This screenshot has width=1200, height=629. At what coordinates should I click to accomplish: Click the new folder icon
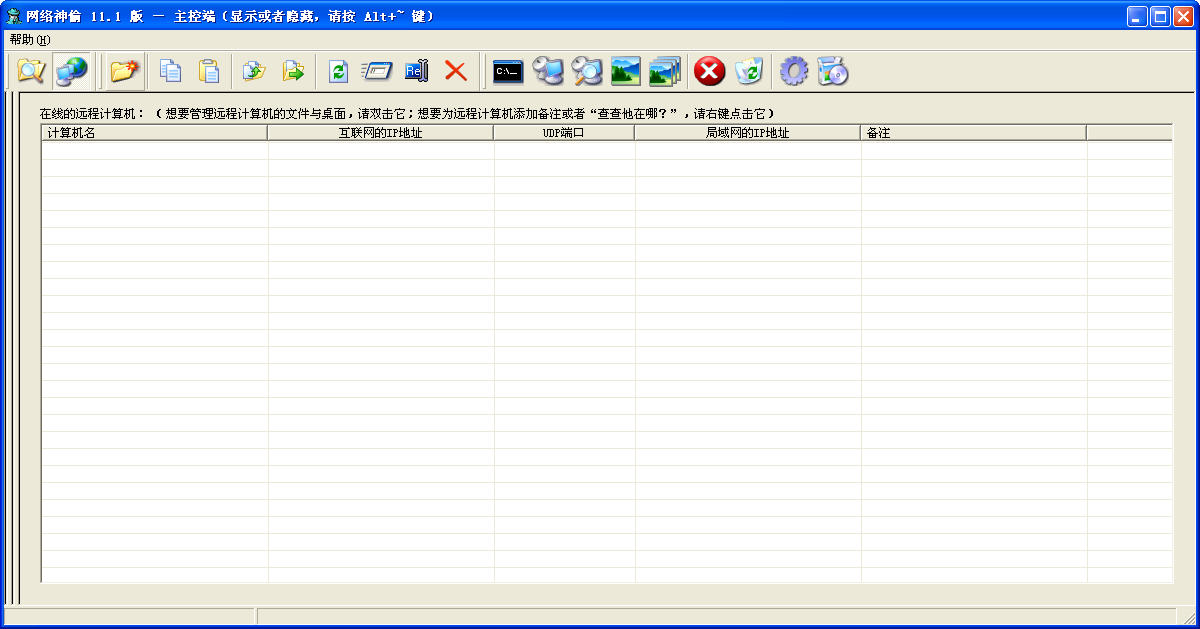pos(125,71)
